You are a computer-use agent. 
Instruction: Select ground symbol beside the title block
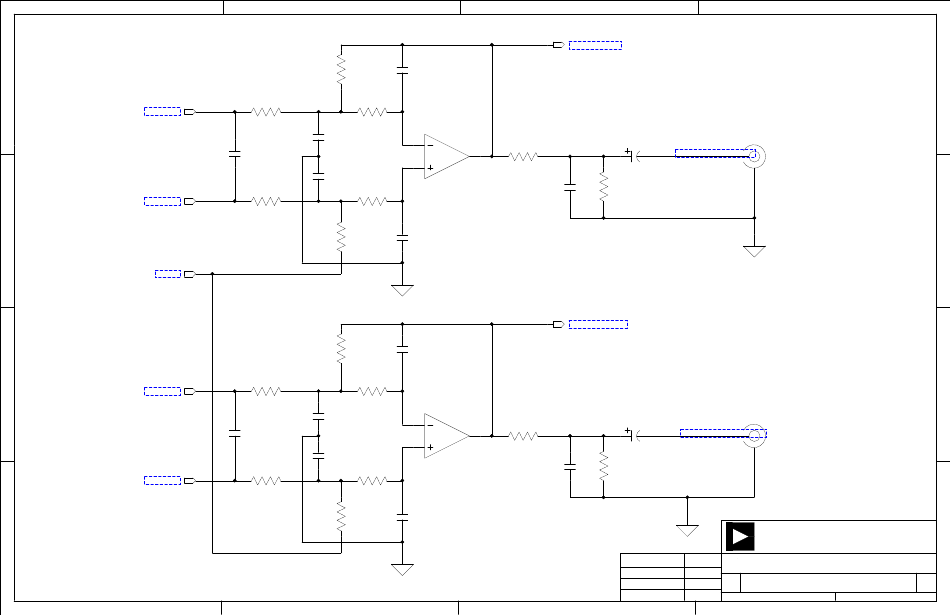[687, 531]
